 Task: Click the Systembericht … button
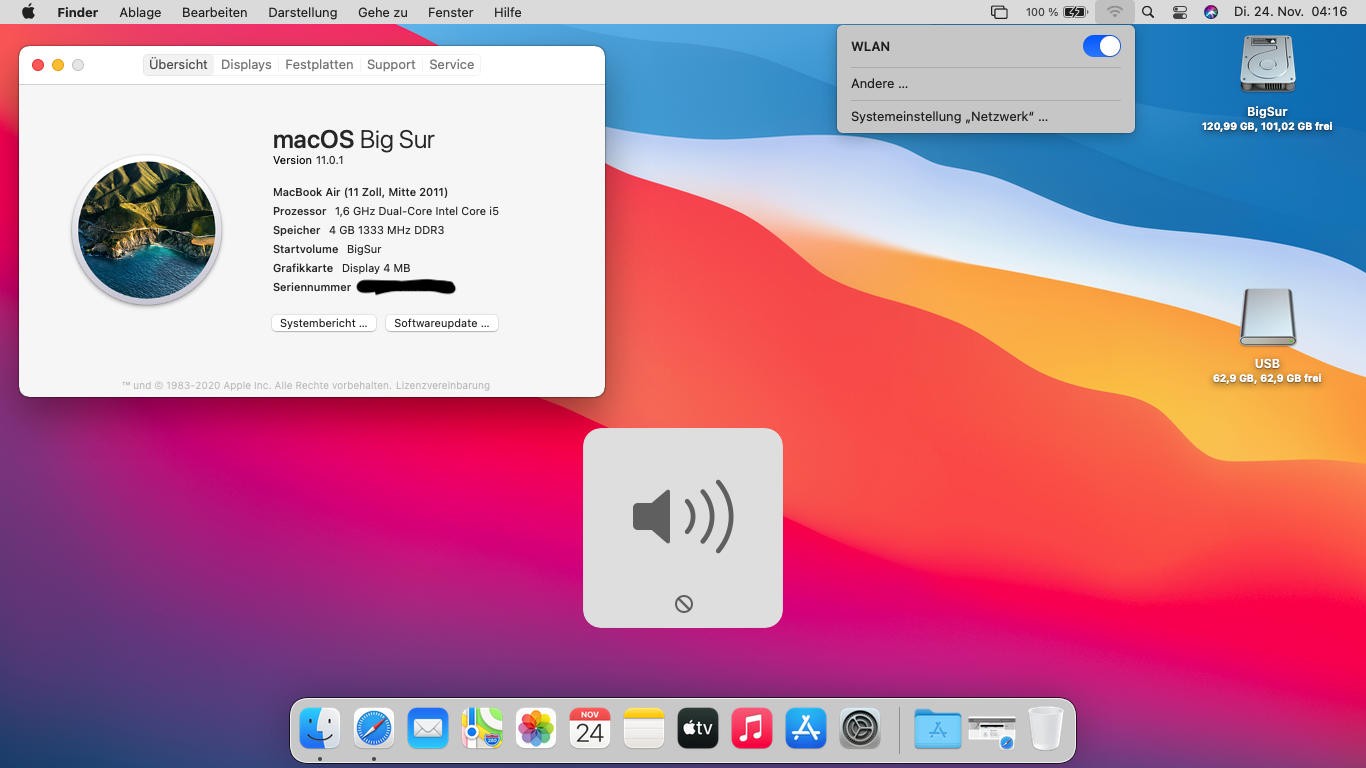point(324,323)
